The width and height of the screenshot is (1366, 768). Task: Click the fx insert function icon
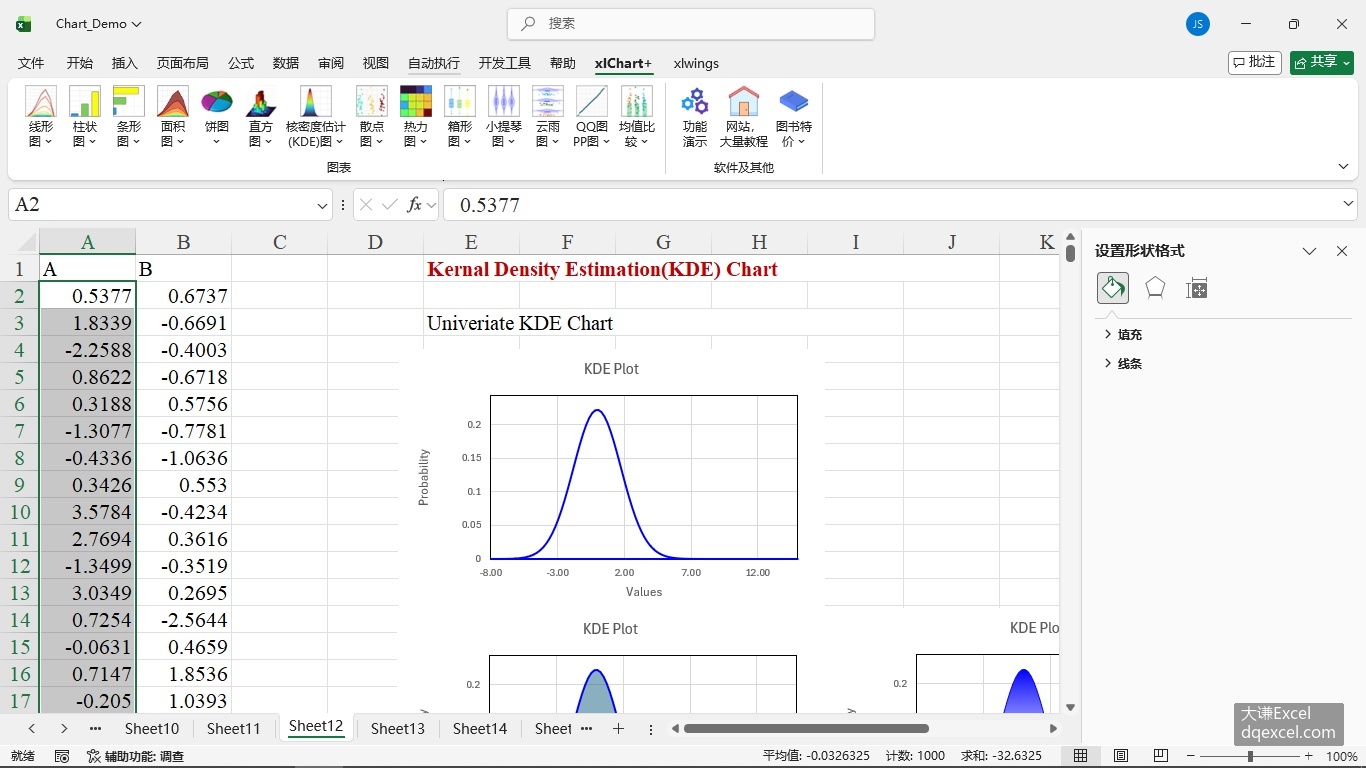point(415,205)
